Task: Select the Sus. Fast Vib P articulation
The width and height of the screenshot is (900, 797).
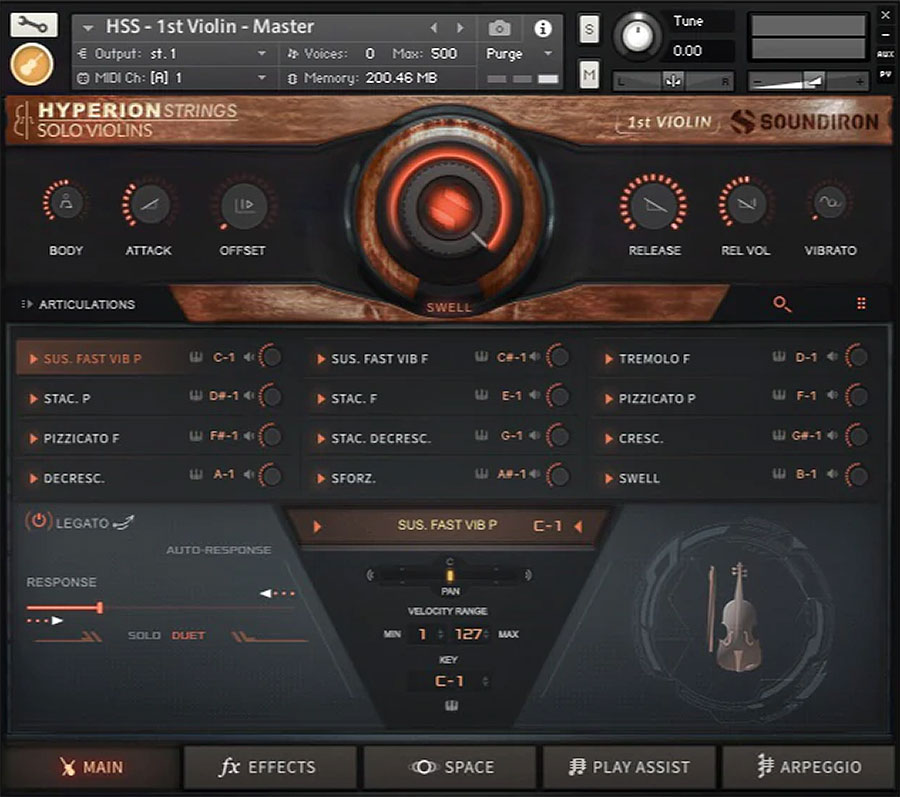Action: 92,359
